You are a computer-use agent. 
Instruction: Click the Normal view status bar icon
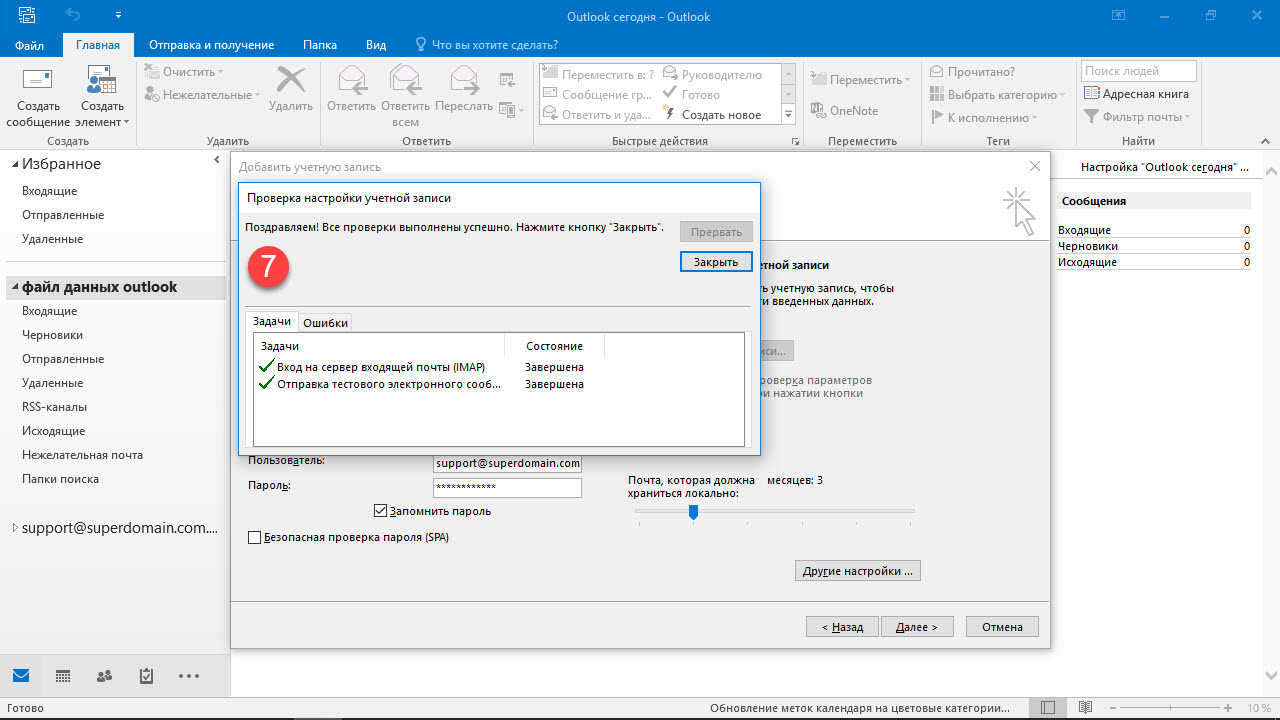(x=1046, y=708)
